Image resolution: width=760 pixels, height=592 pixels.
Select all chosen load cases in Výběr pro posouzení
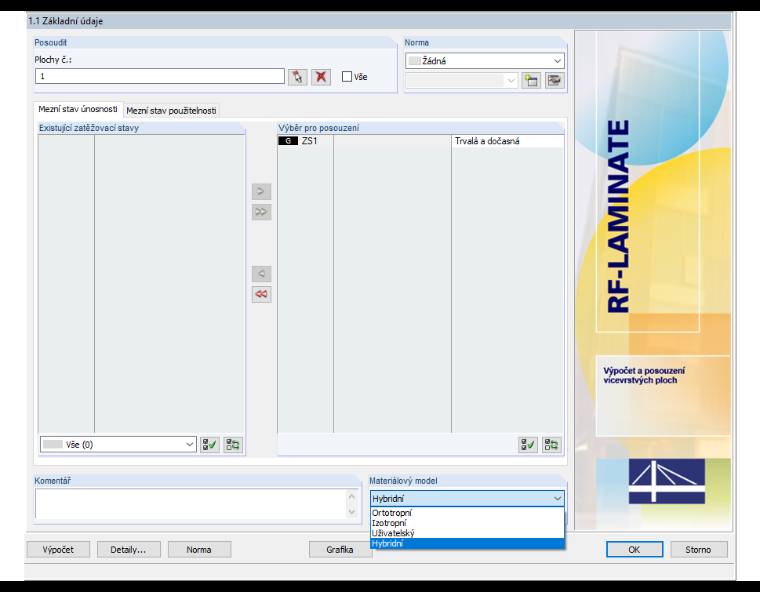point(528,445)
